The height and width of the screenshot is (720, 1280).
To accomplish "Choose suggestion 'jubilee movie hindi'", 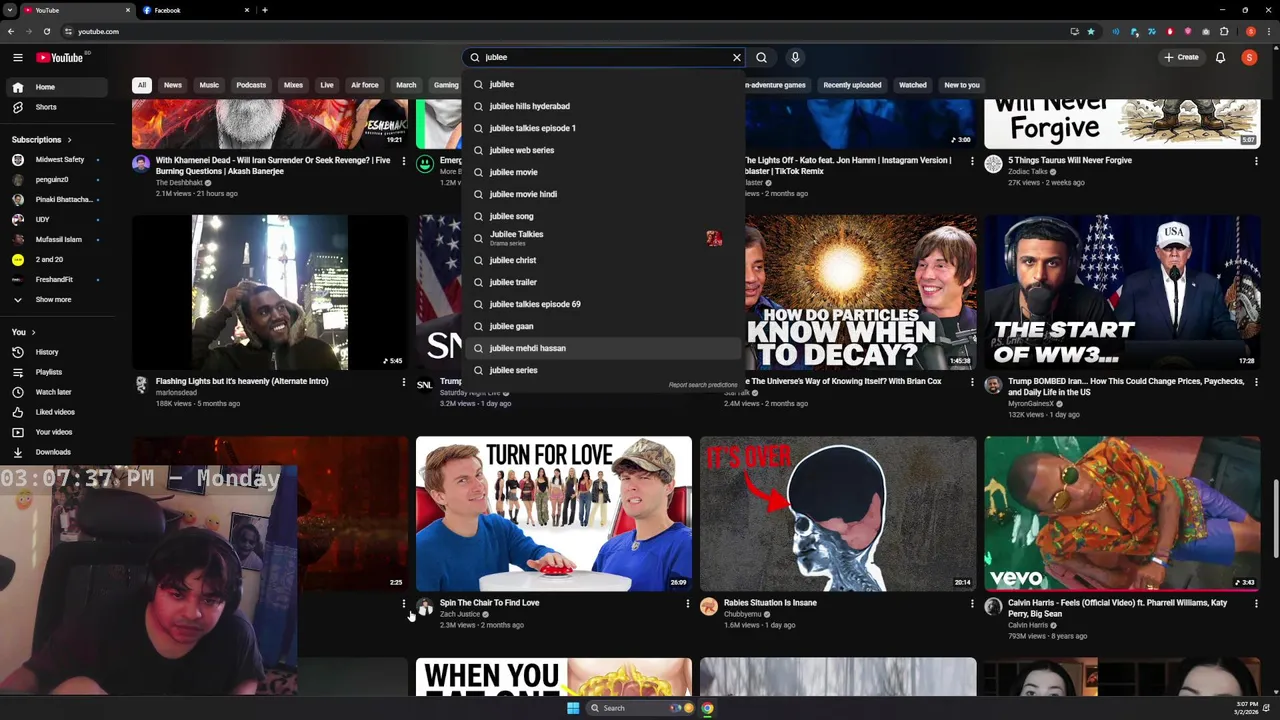I will [x=604, y=194].
